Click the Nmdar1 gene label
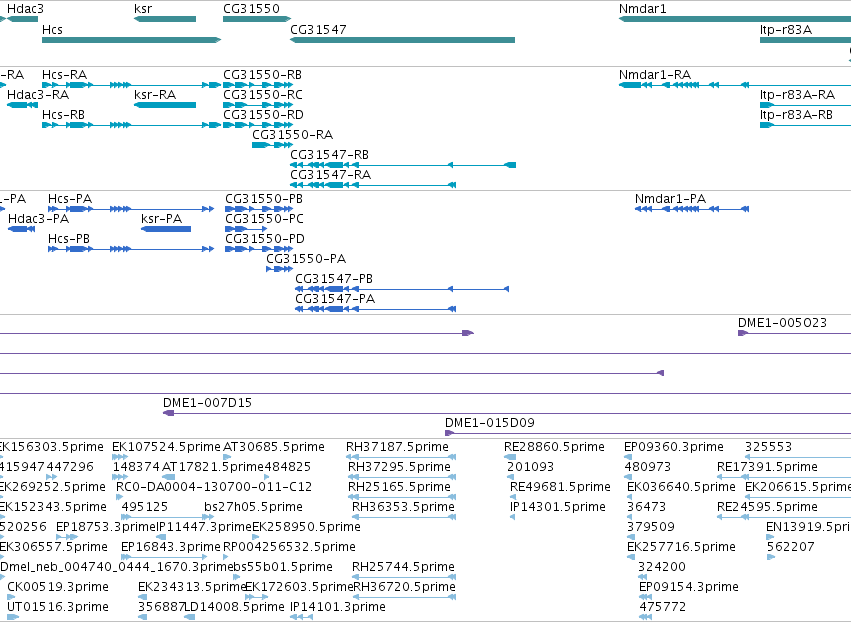Image resolution: width=851 pixels, height=622 pixels. [x=643, y=9]
